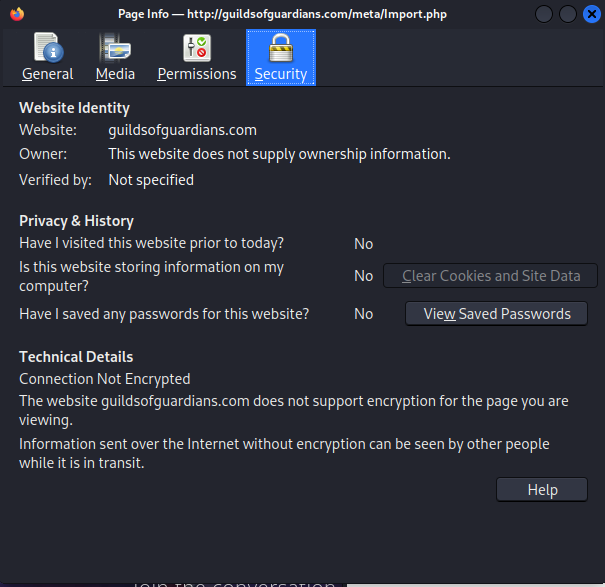605x587 pixels.
Task: Click the Connection Not Encrypted text
Action: click(x=104, y=379)
